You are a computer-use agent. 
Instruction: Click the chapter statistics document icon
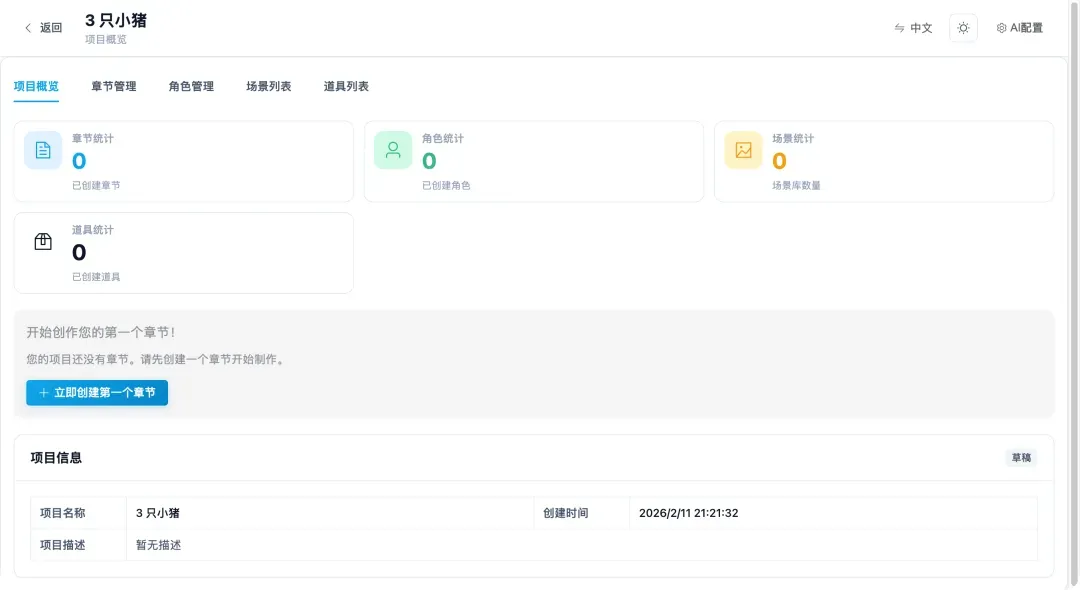click(43, 150)
